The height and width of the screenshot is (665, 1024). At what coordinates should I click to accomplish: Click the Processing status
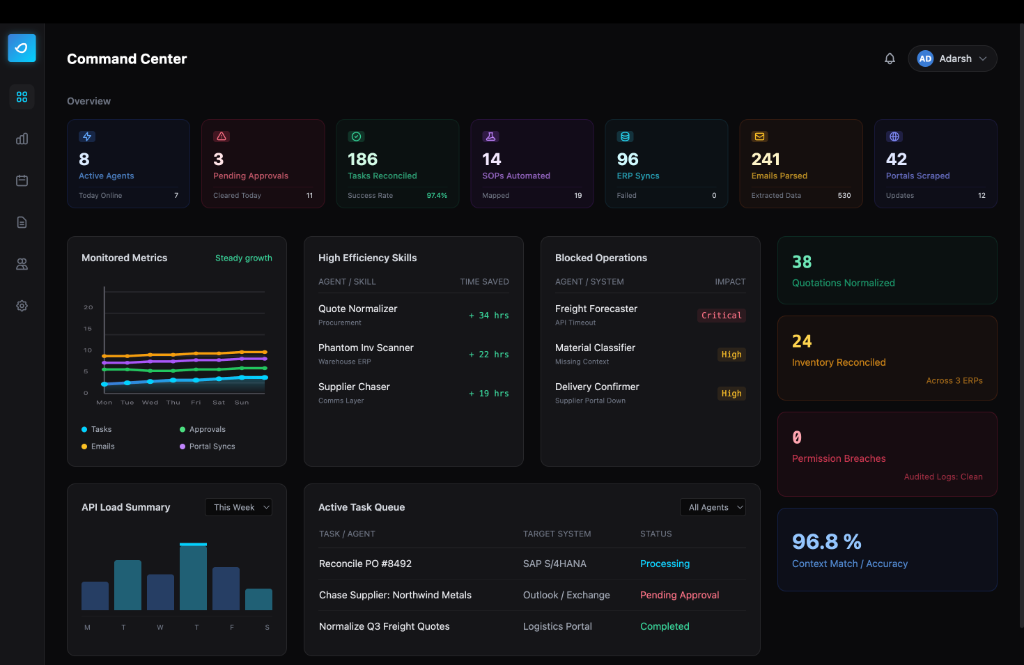pos(665,563)
